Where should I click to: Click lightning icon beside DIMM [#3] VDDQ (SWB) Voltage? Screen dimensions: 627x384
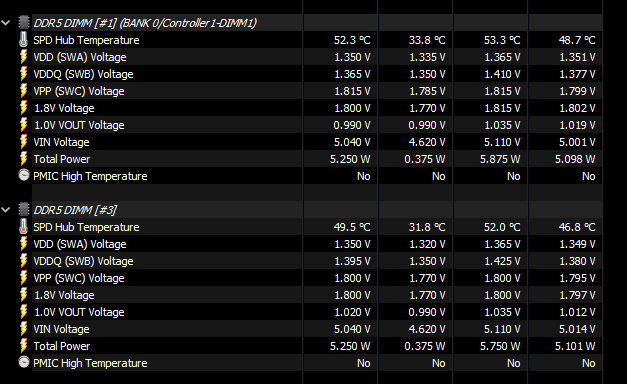[x=24, y=261]
